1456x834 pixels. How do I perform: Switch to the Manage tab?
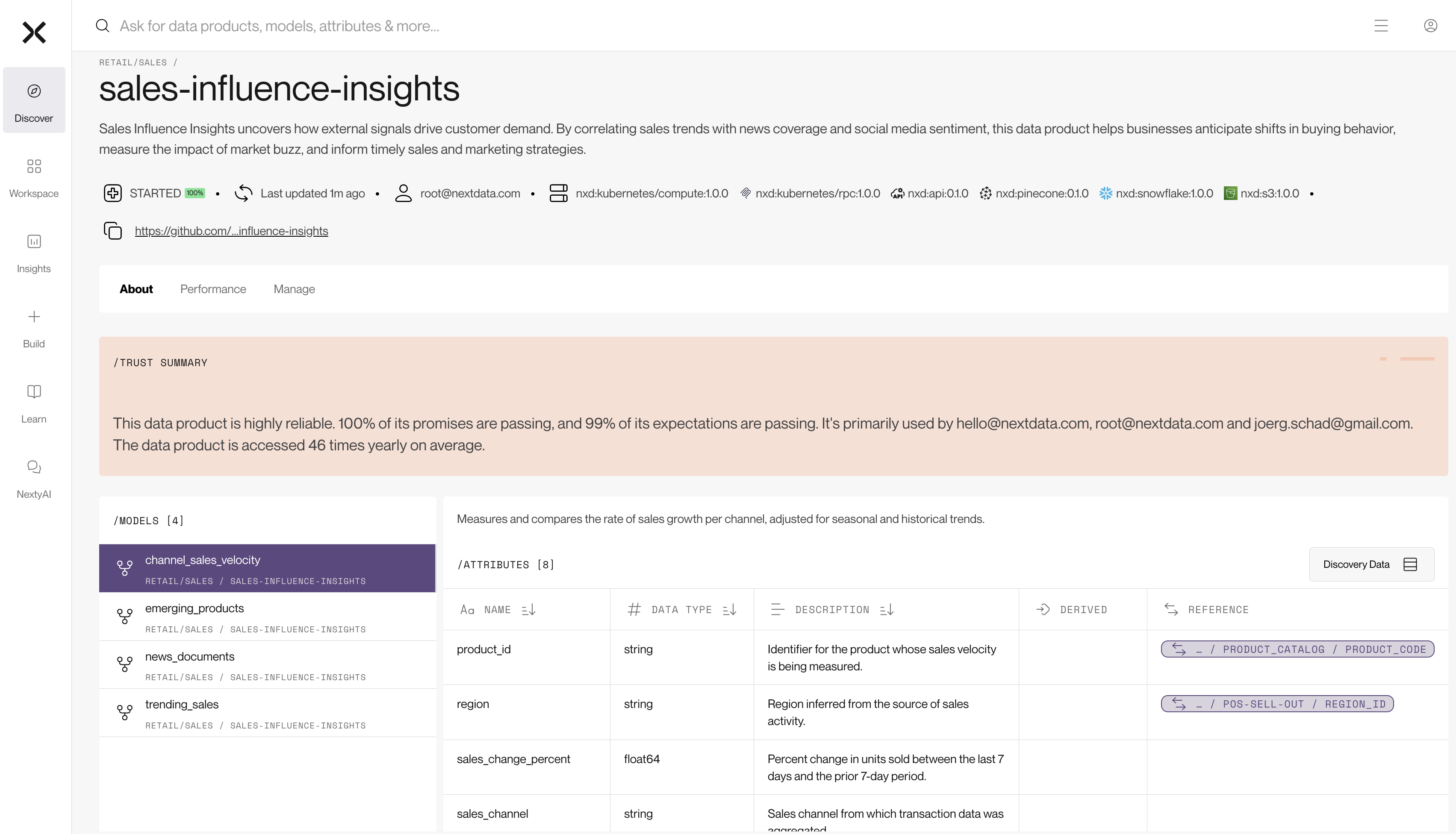point(294,289)
